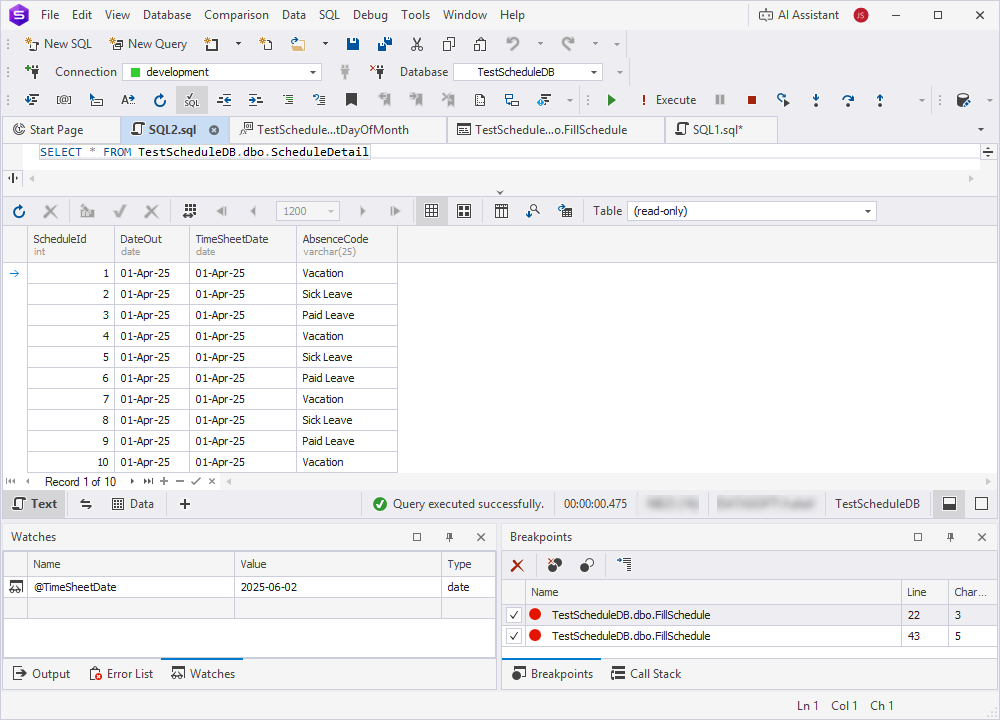The height and width of the screenshot is (720, 1000).
Task: Click the bookmark toggle icon
Action: 352,100
